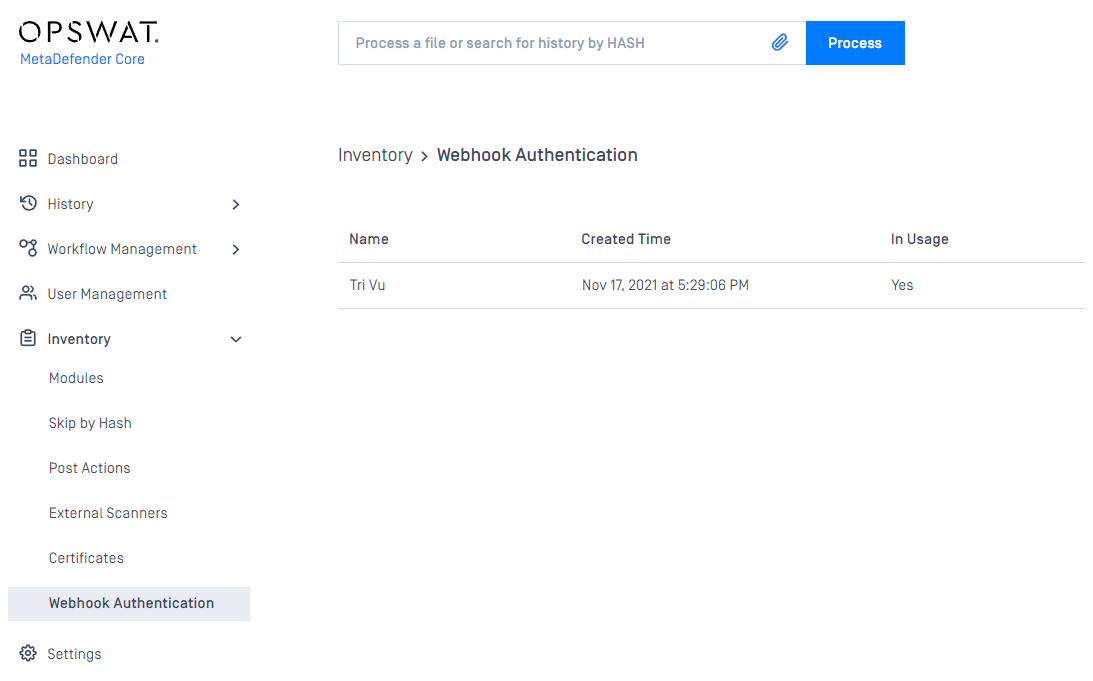Select the Inventory menu label

pos(79,339)
